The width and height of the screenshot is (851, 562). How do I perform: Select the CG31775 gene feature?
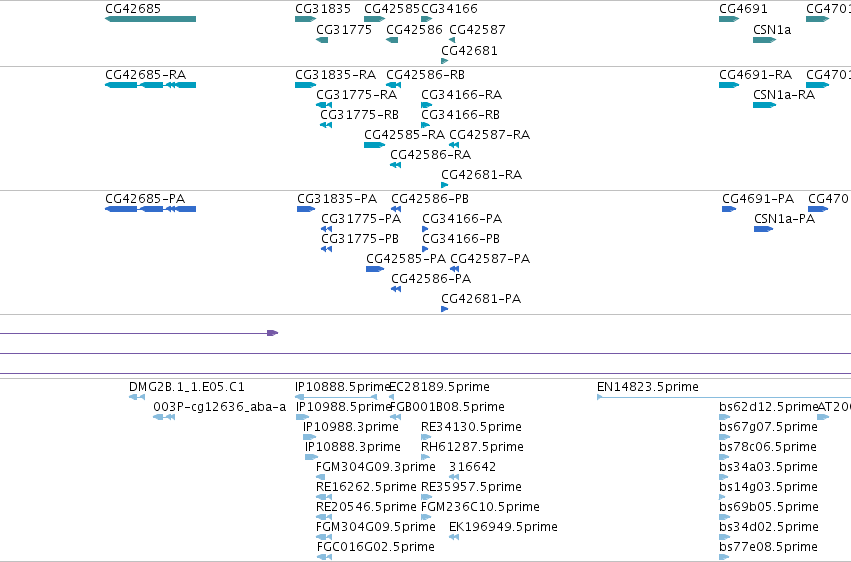tap(322, 40)
